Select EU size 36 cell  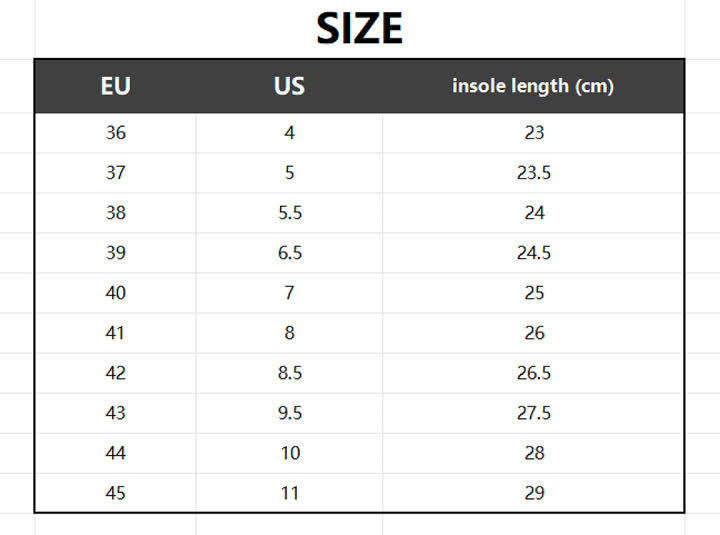point(116,133)
